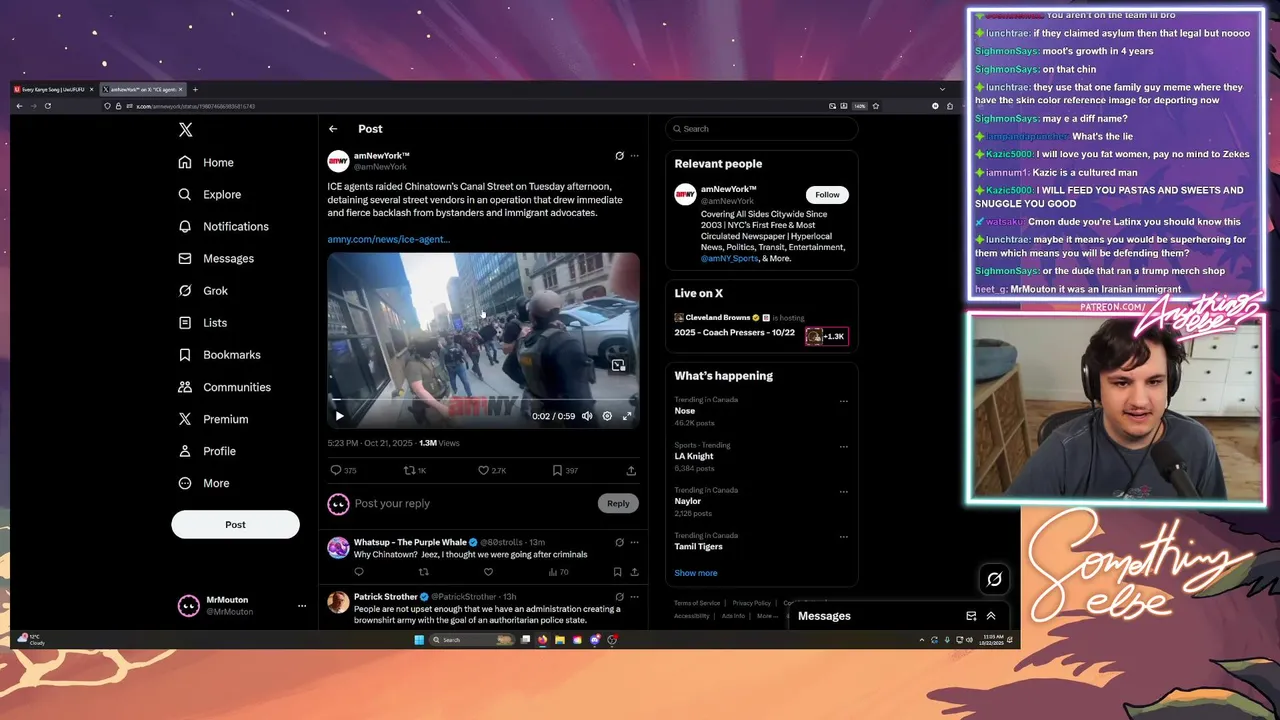Enter fullscreen on the video
The image size is (1280, 720).
(627, 416)
